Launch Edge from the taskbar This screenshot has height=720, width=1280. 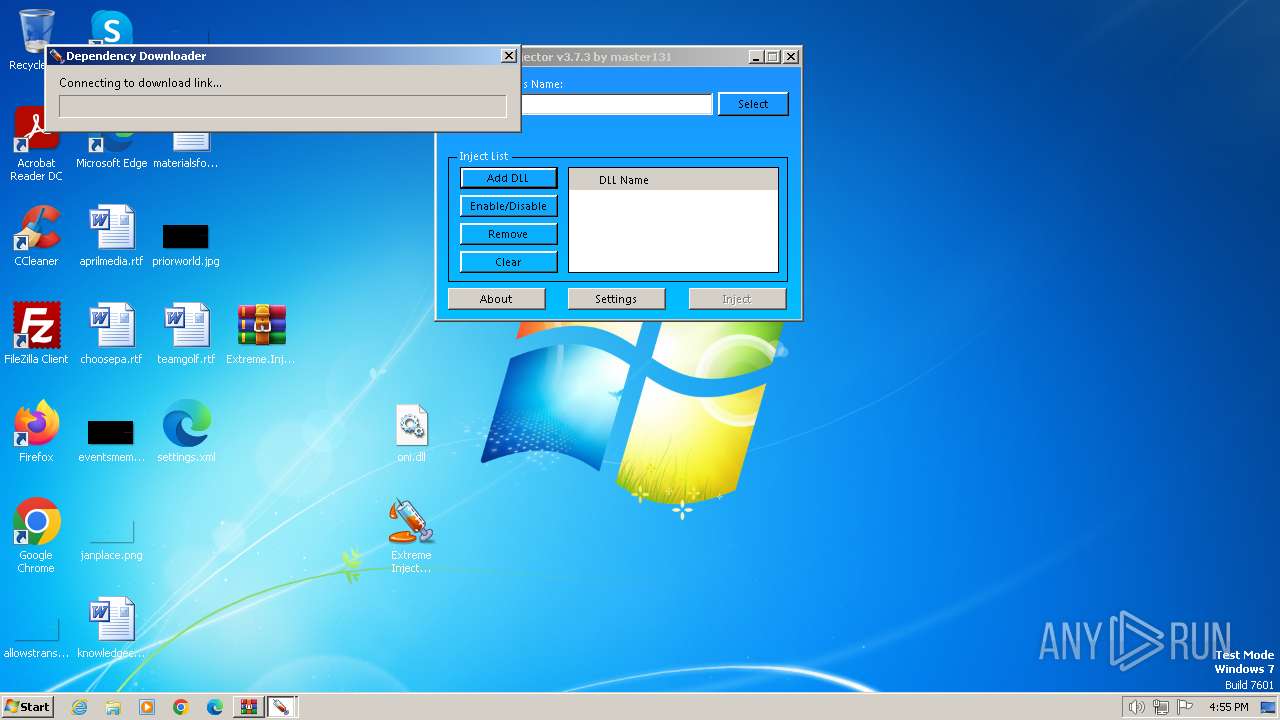tap(215, 707)
